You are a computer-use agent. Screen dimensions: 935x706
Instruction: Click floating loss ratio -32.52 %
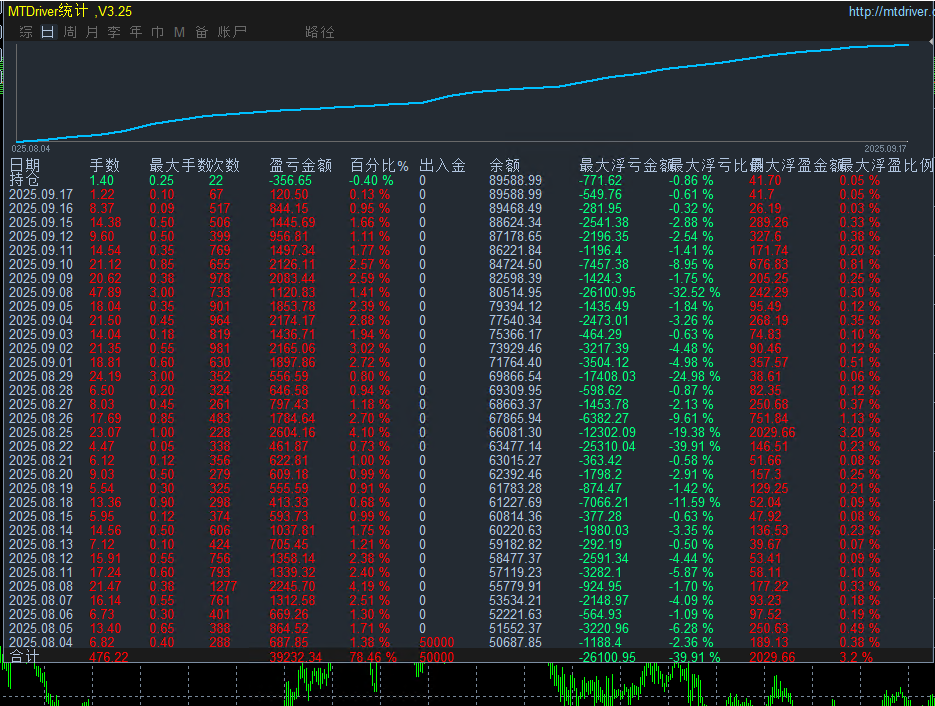pos(694,292)
